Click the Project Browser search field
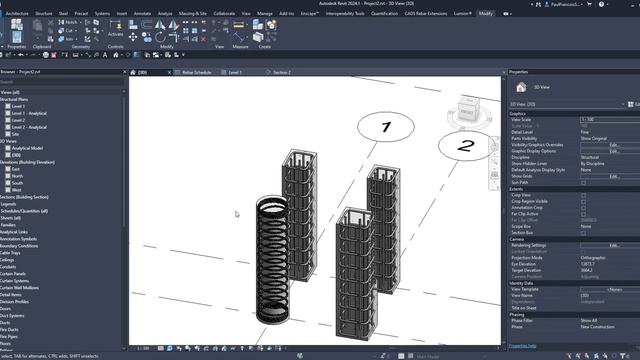The height and width of the screenshot is (360, 640). (61, 82)
